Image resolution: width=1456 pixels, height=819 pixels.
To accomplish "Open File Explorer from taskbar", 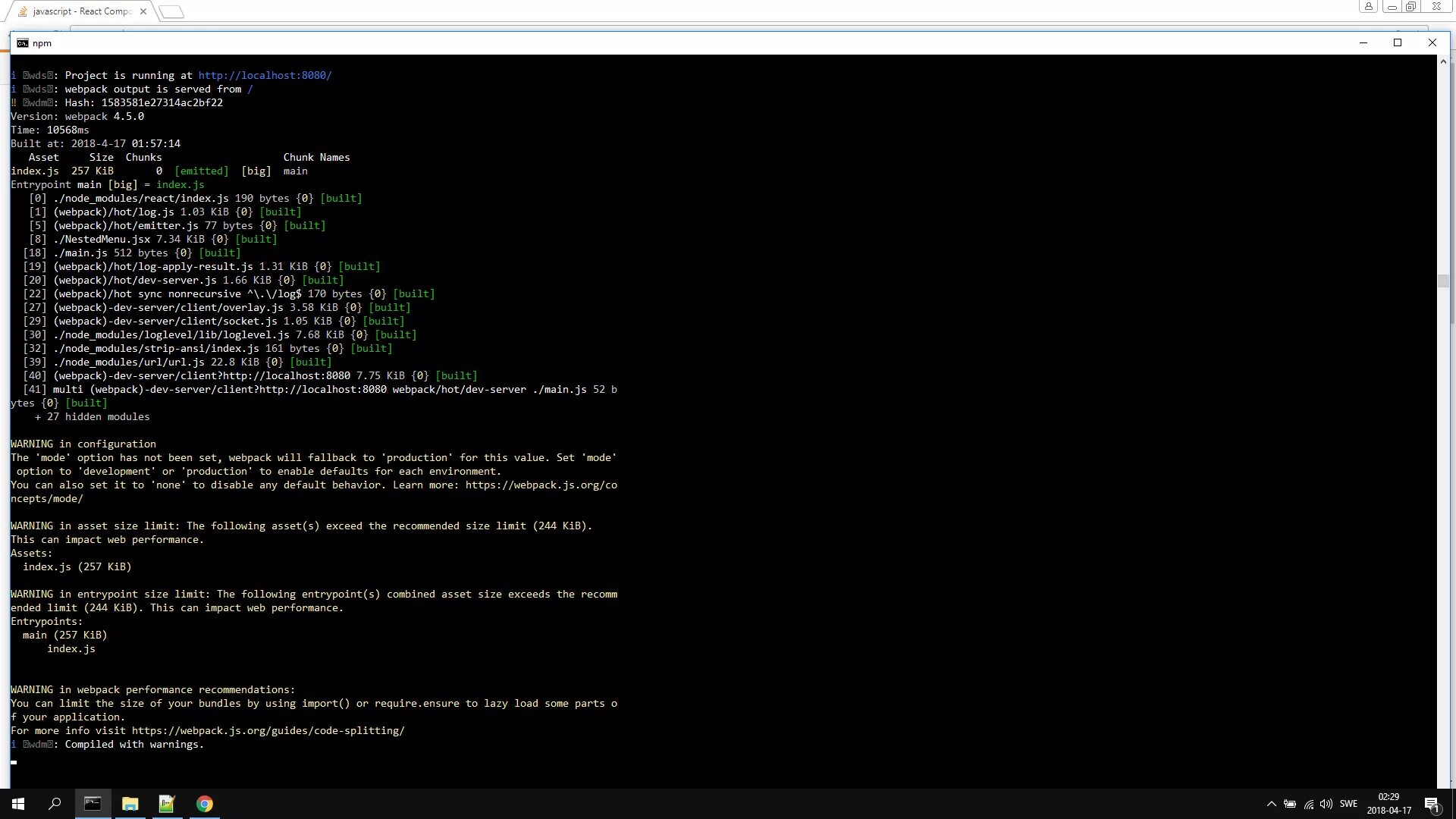I will [130, 804].
